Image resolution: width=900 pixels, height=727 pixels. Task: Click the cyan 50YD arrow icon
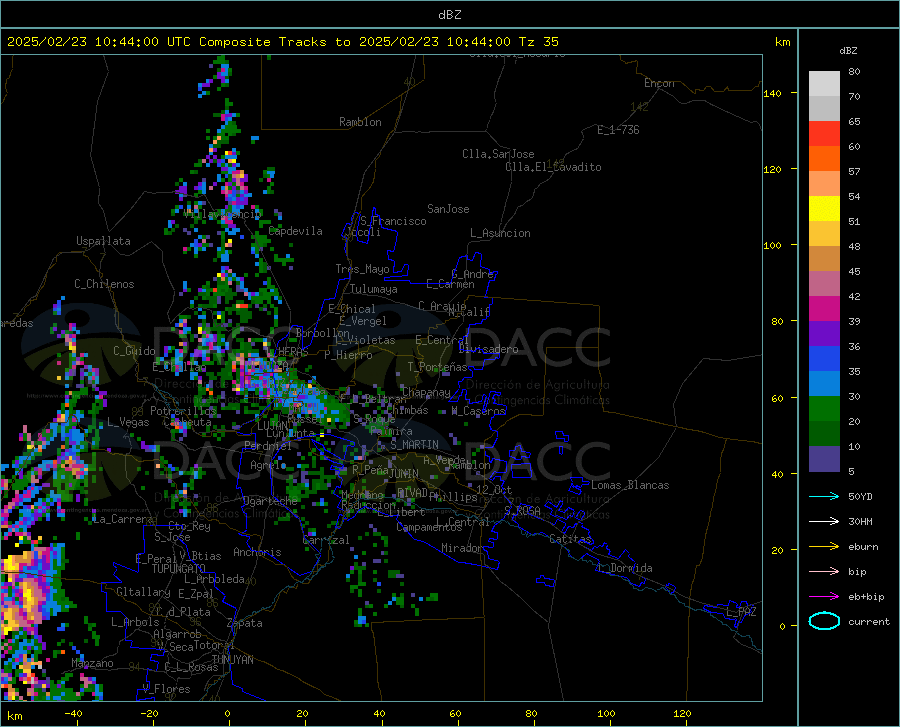824,496
